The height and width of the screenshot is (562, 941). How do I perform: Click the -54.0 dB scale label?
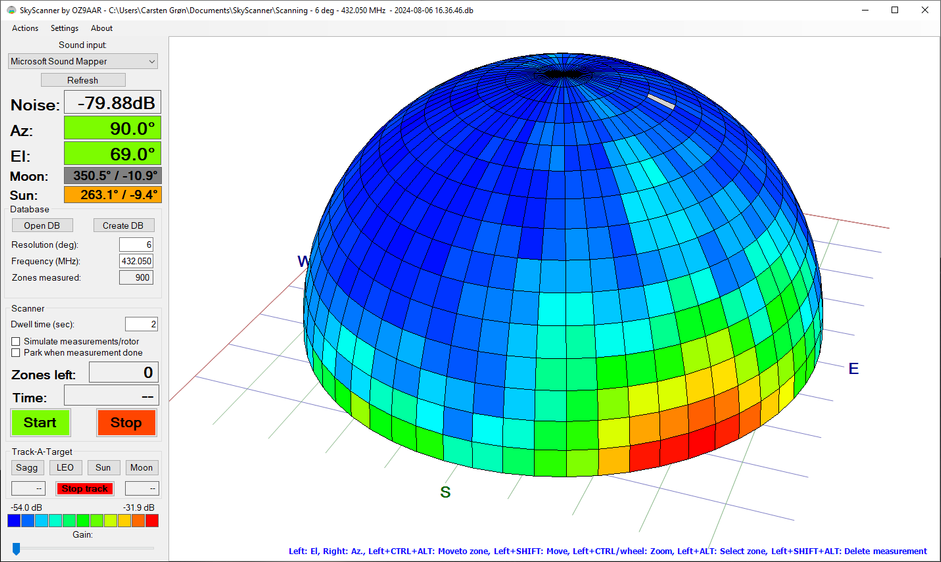[26, 507]
